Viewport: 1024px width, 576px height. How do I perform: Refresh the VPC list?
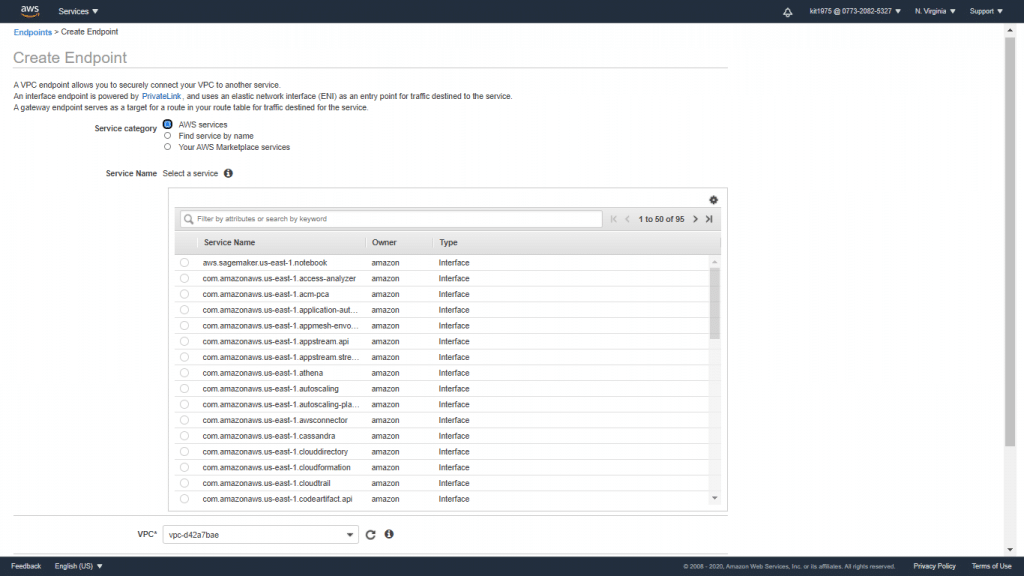coord(370,535)
